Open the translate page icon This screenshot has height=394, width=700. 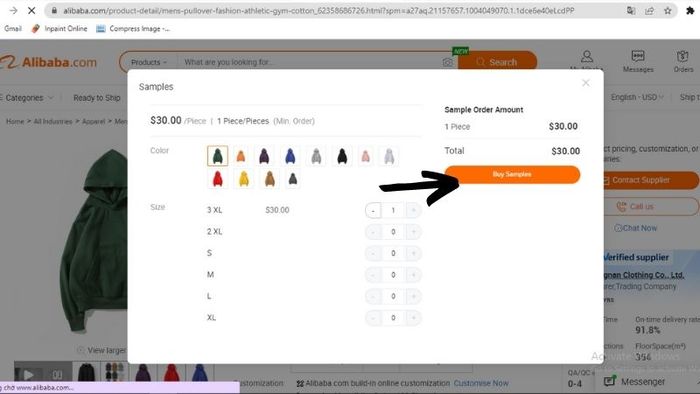click(x=631, y=10)
